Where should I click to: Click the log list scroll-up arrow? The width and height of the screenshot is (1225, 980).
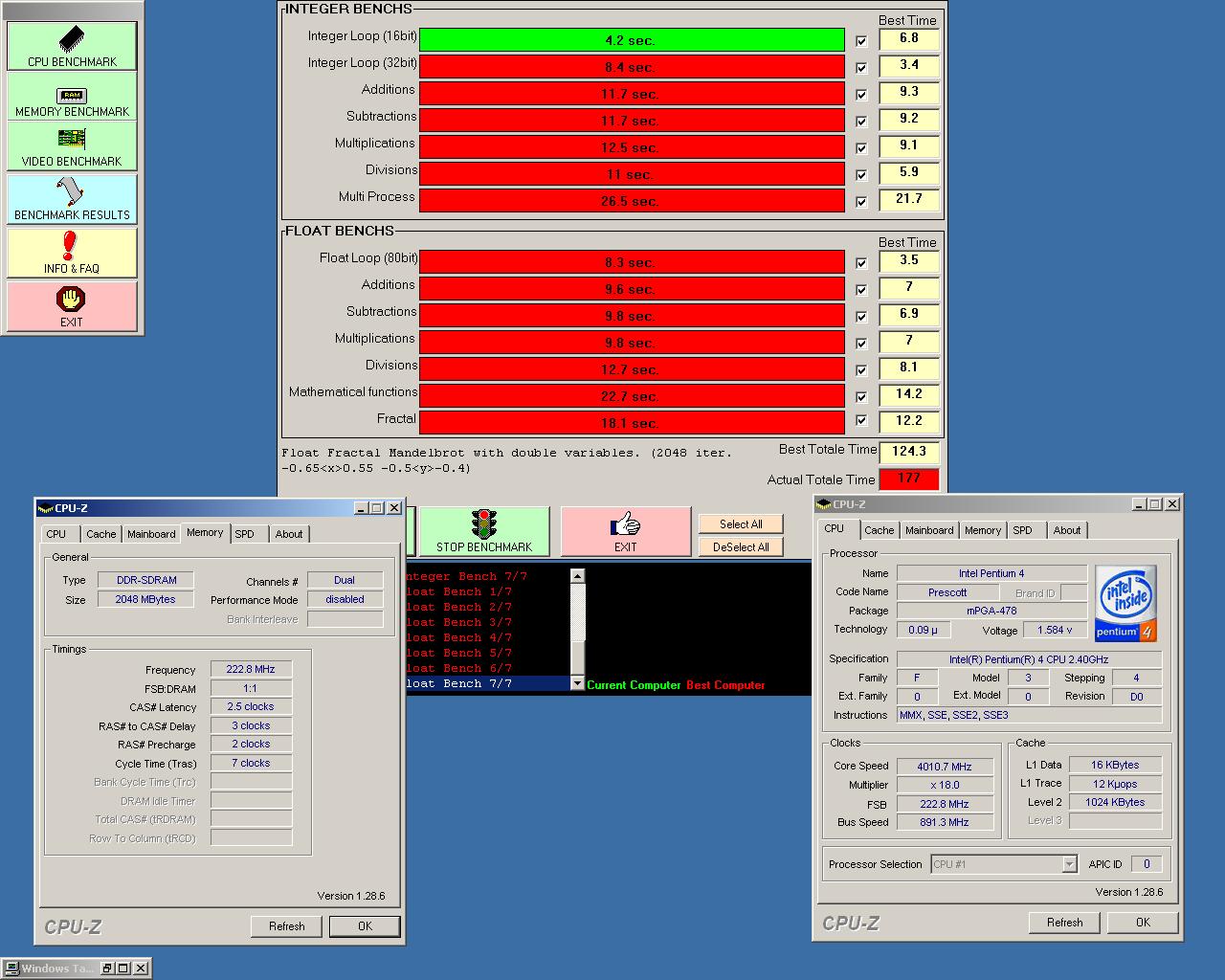point(577,576)
